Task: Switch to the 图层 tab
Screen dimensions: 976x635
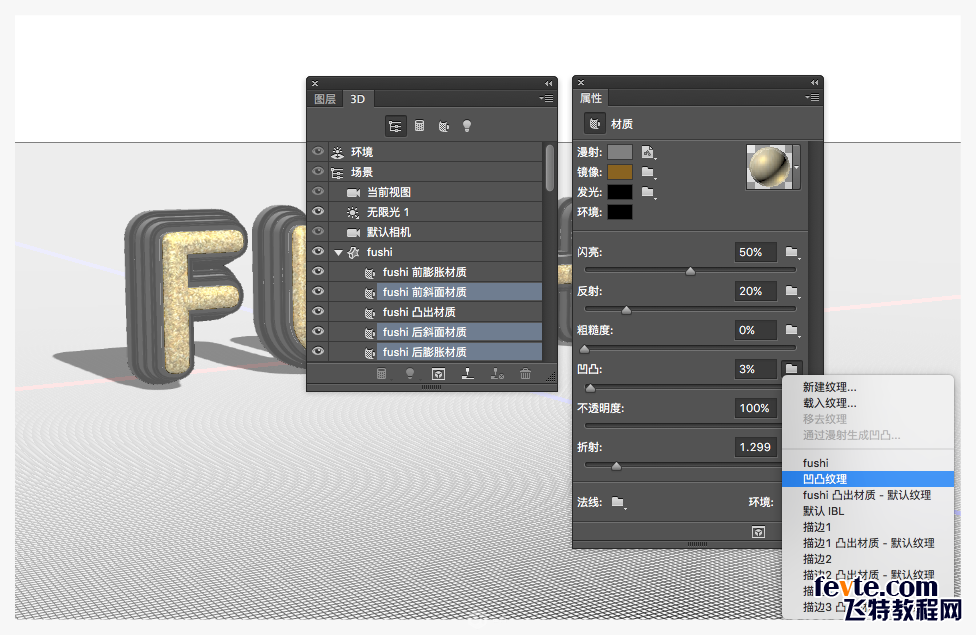Action: click(325, 99)
